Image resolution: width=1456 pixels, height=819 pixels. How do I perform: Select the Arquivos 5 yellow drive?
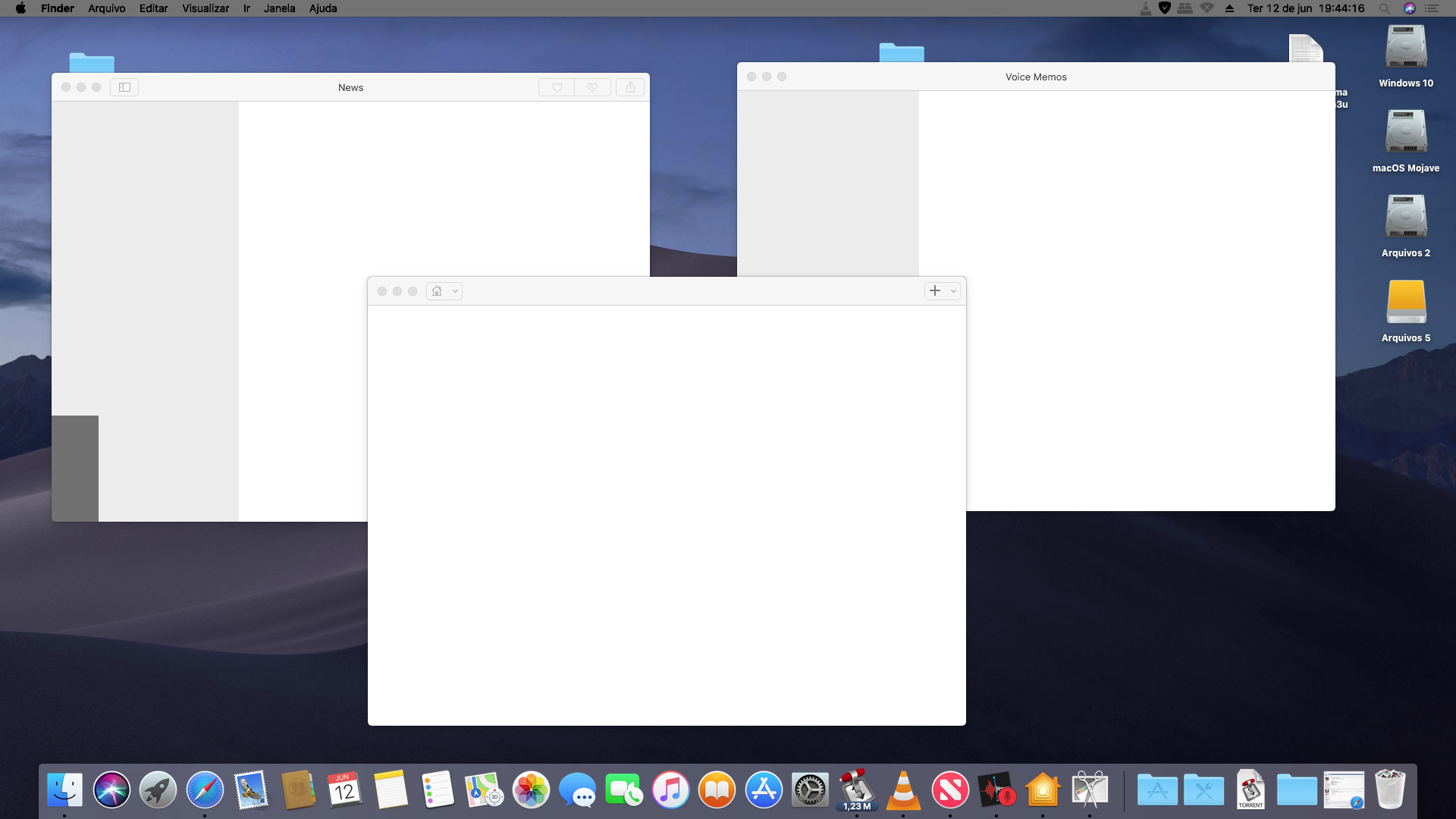coord(1406,302)
